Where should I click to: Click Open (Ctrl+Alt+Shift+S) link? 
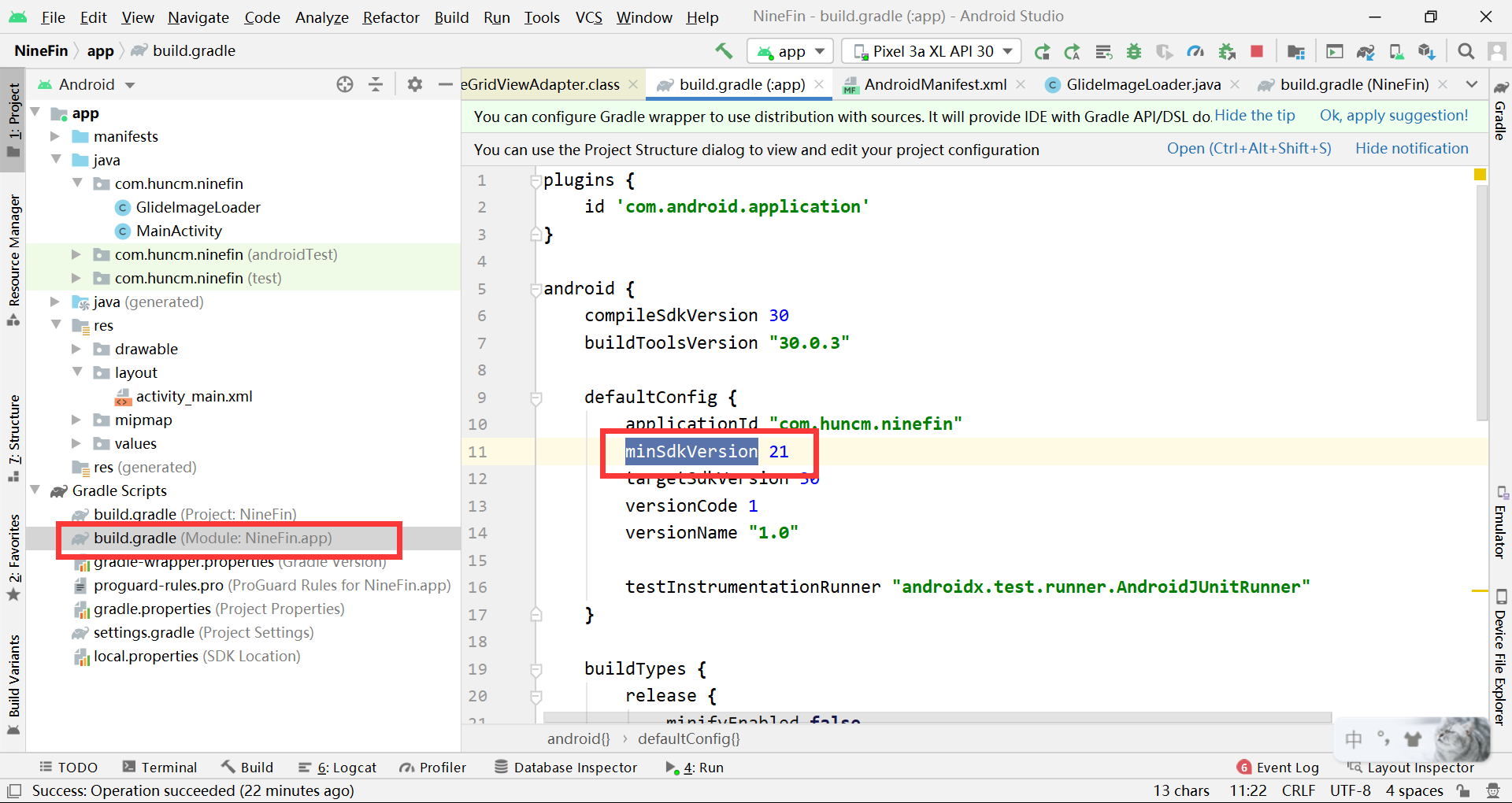click(1249, 148)
